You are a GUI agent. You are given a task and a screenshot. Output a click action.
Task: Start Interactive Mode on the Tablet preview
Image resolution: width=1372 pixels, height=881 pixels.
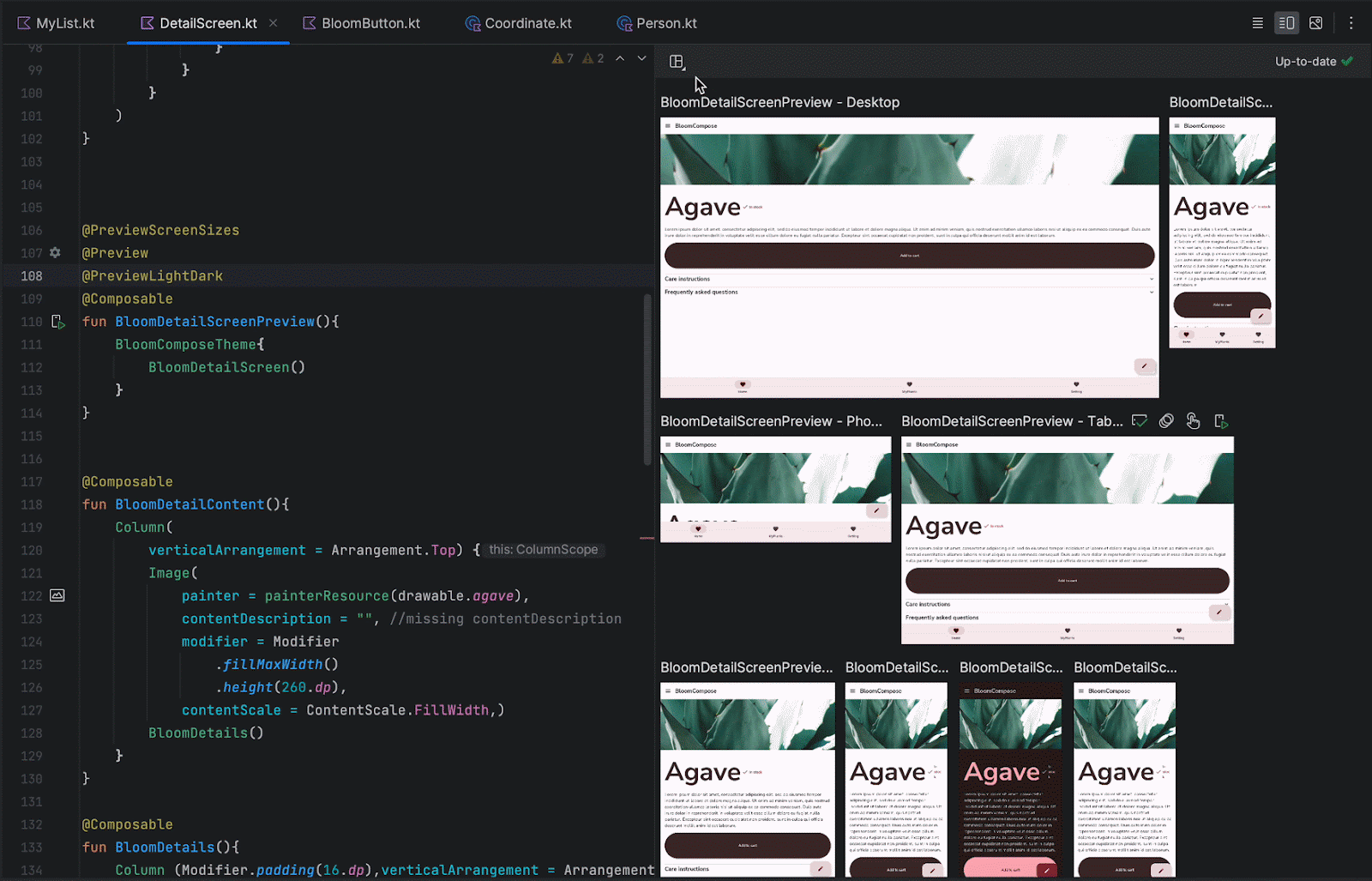tap(1193, 420)
